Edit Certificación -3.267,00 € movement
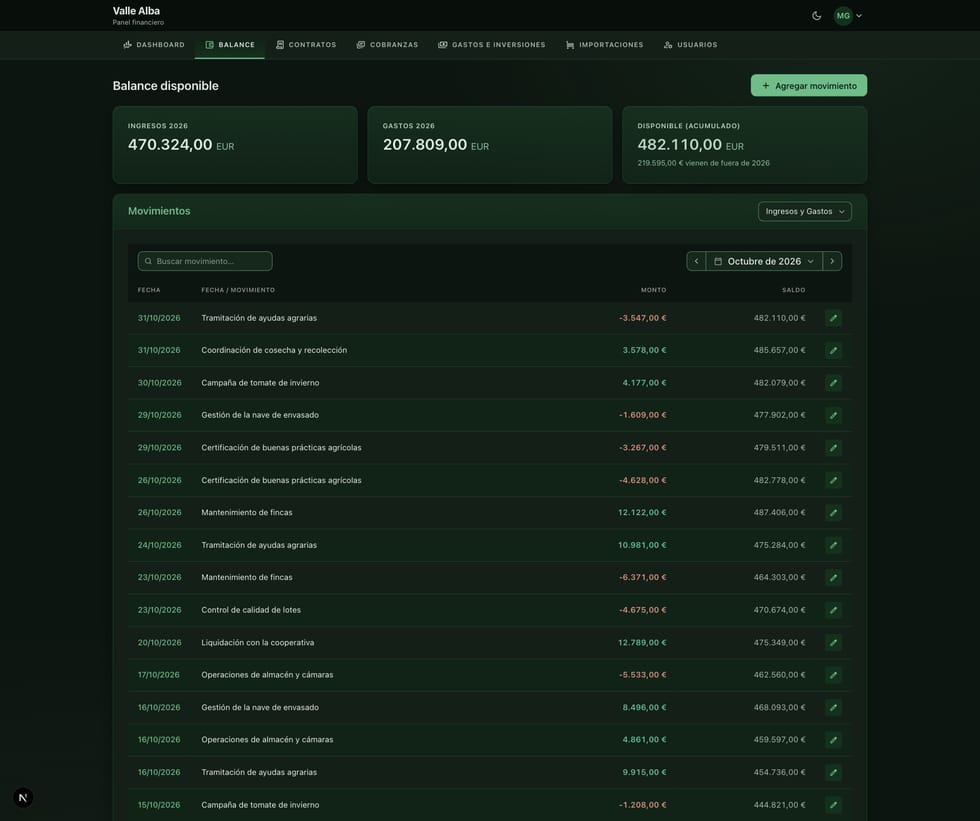 [833, 448]
